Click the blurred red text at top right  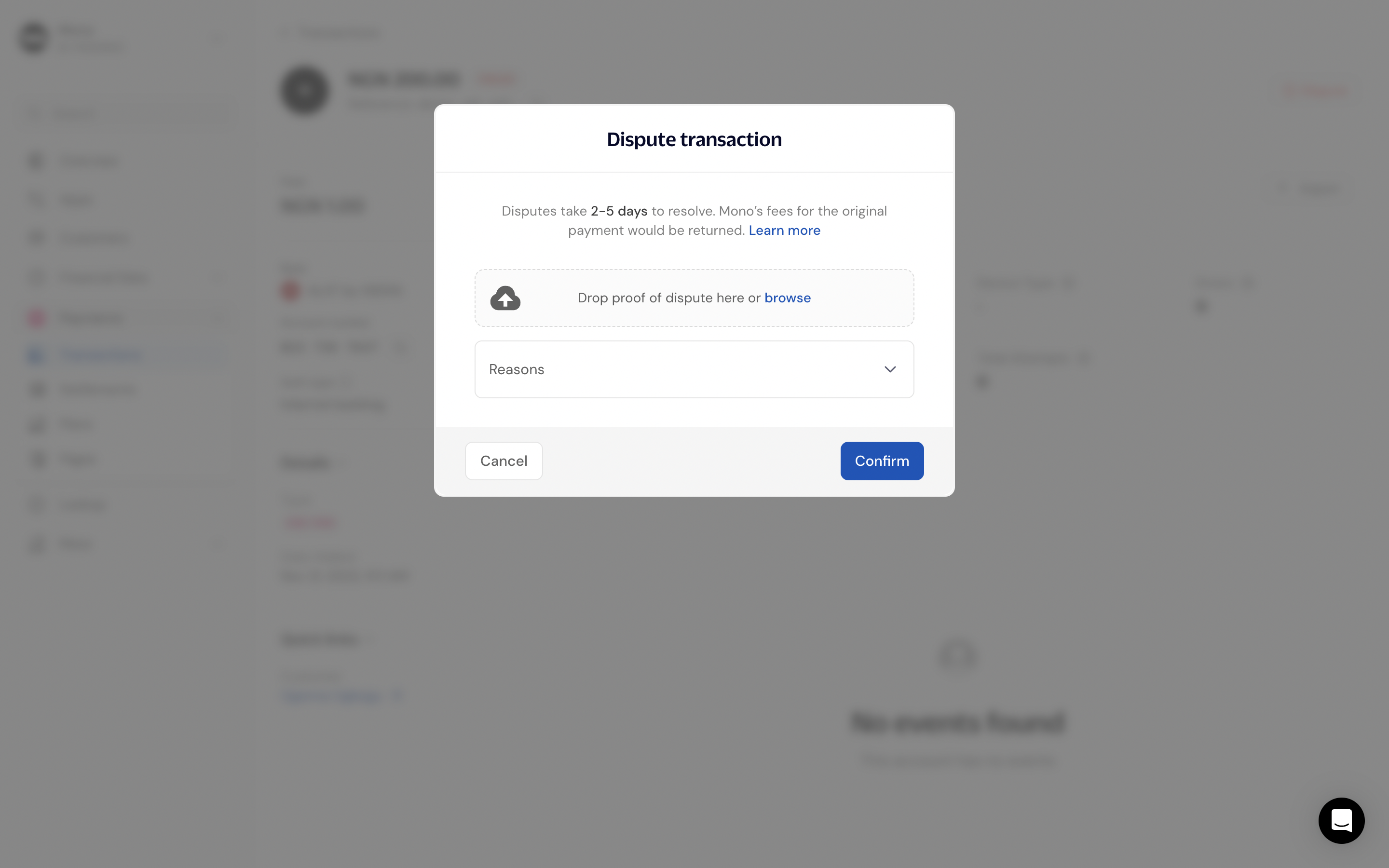1314,91
